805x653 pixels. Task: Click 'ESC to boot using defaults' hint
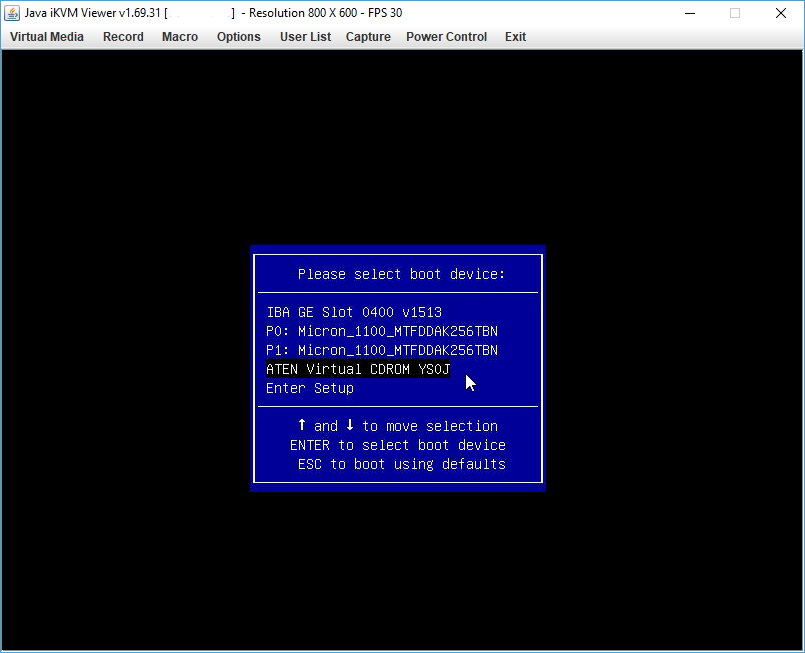[x=401, y=464]
